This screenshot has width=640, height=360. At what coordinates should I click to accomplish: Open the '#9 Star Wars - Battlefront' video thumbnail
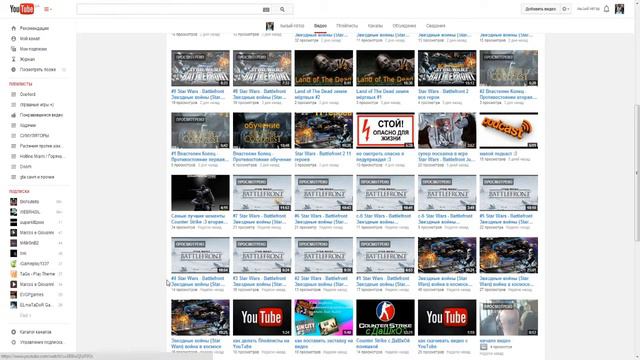(x=200, y=68)
